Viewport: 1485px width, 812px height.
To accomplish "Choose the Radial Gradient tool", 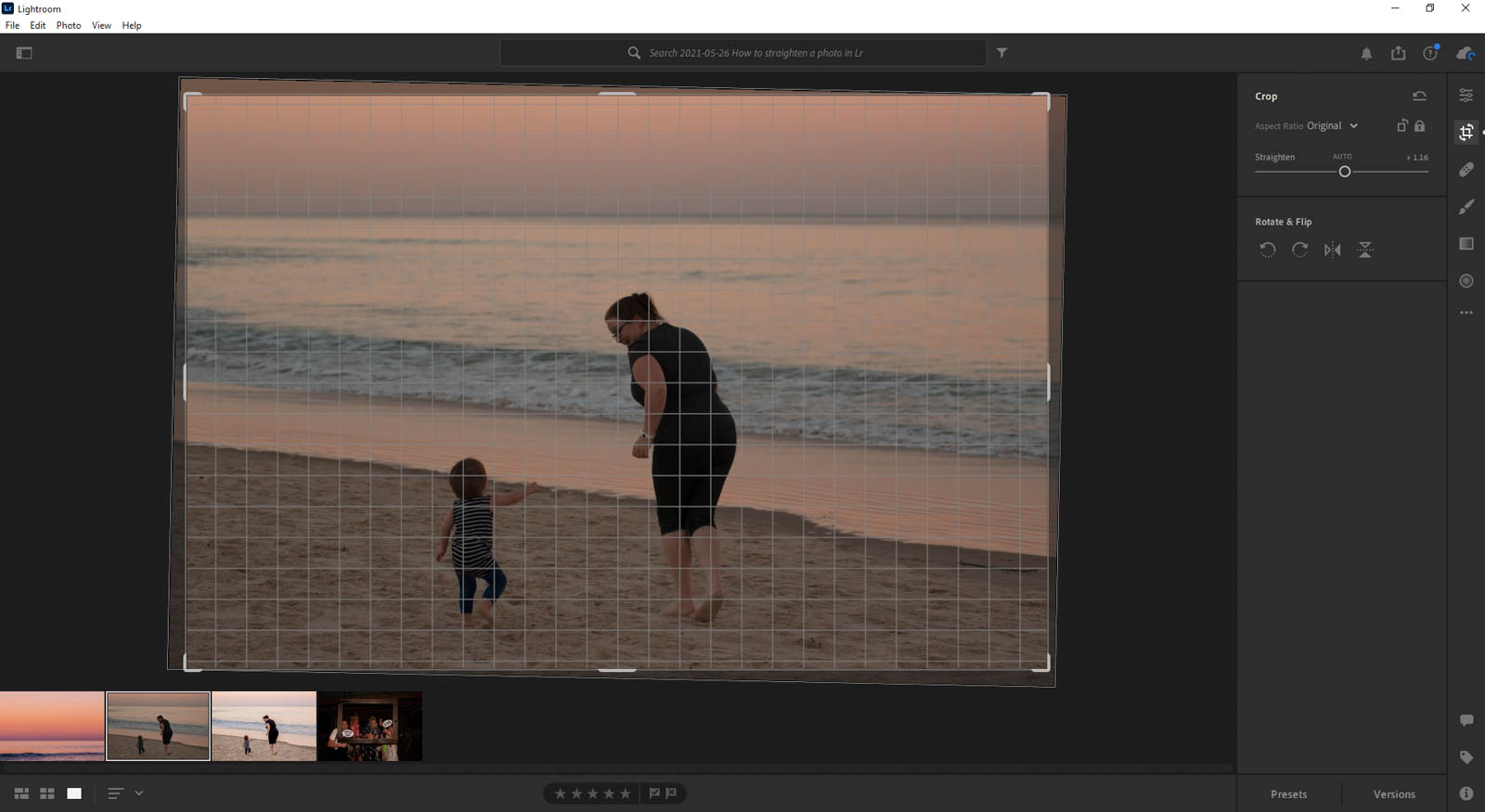I will [1466, 281].
